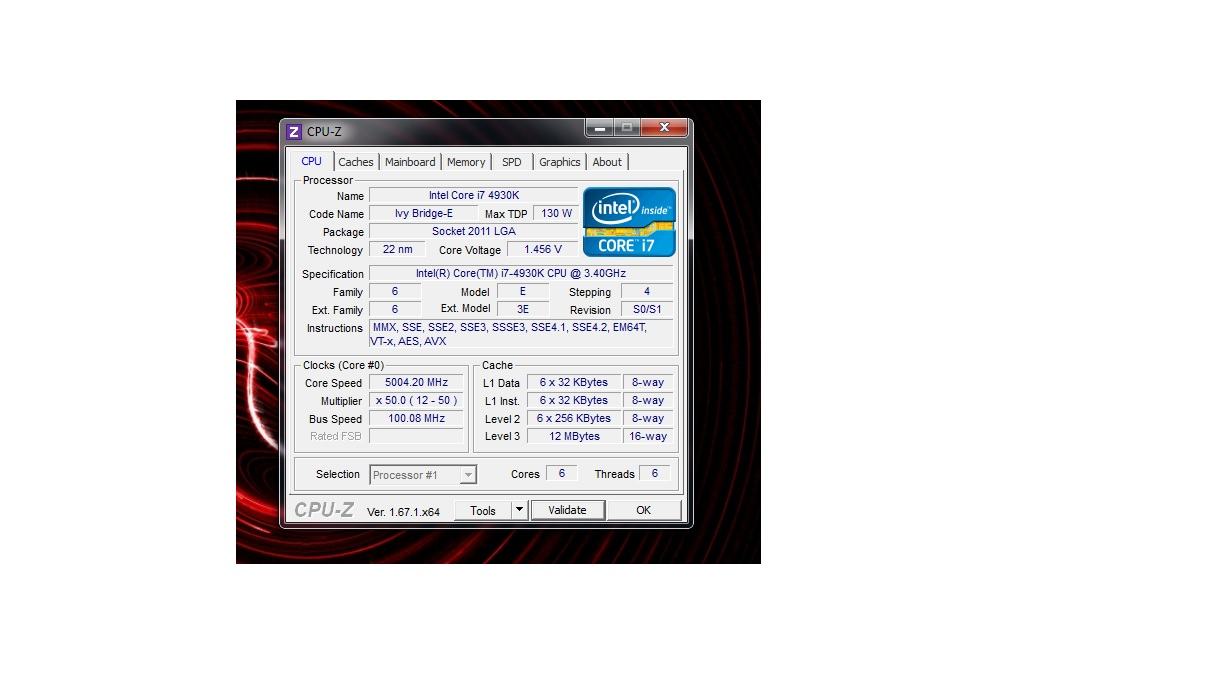Viewport: 1228px width, 691px height.
Task: Click the core voltage value 1.456 V
Action: click(x=543, y=250)
